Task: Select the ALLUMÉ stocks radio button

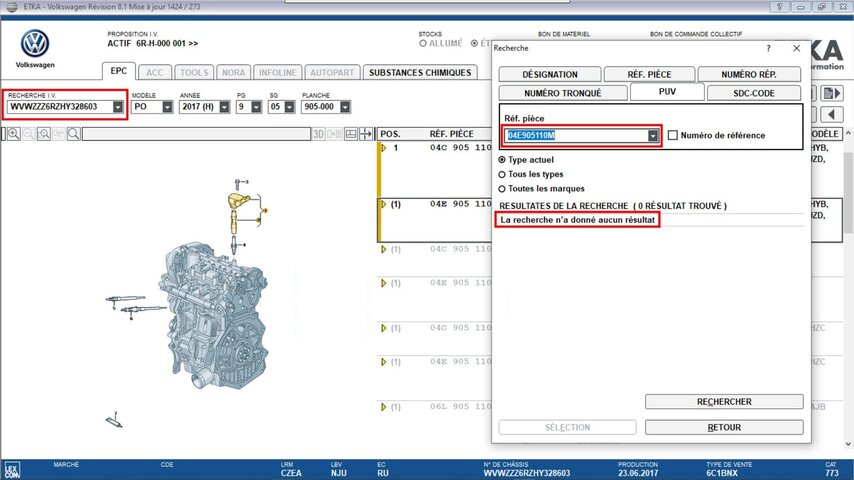Action: (423, 44)
